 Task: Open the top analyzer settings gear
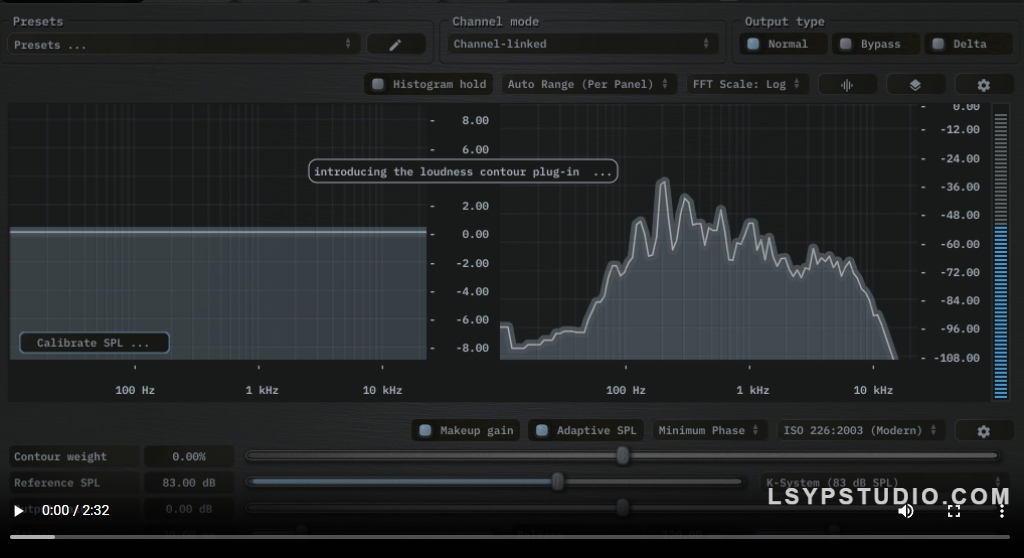[x=984, y=85]
